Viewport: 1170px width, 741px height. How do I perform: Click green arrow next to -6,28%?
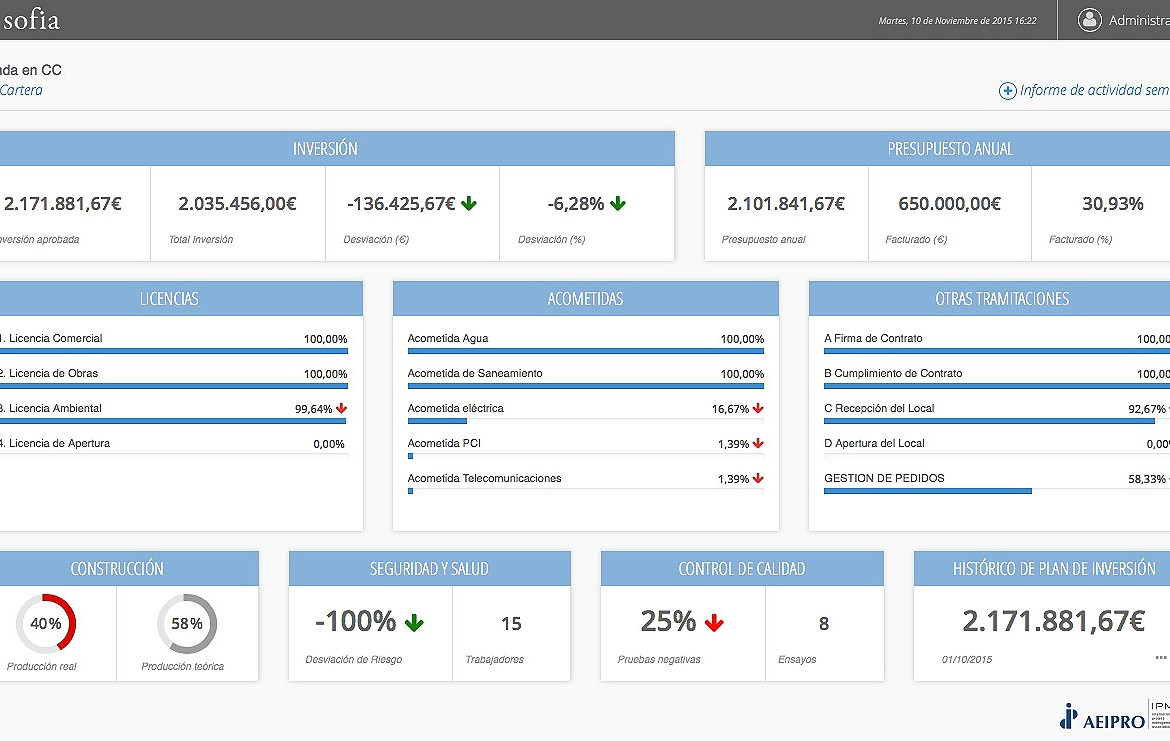(618, 203)
